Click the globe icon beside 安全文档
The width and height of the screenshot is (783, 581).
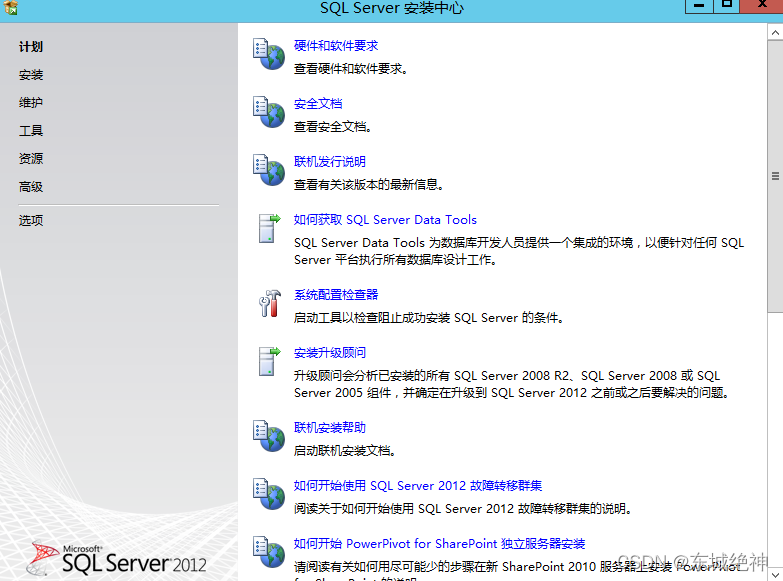point(269,112)
